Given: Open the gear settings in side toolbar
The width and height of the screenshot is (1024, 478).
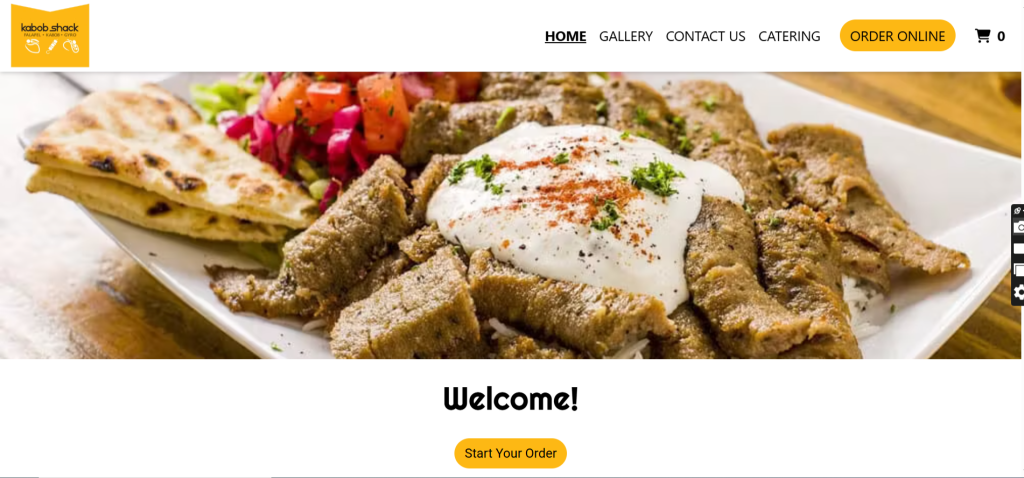Looking at the screenshot, I should 1019,293.
